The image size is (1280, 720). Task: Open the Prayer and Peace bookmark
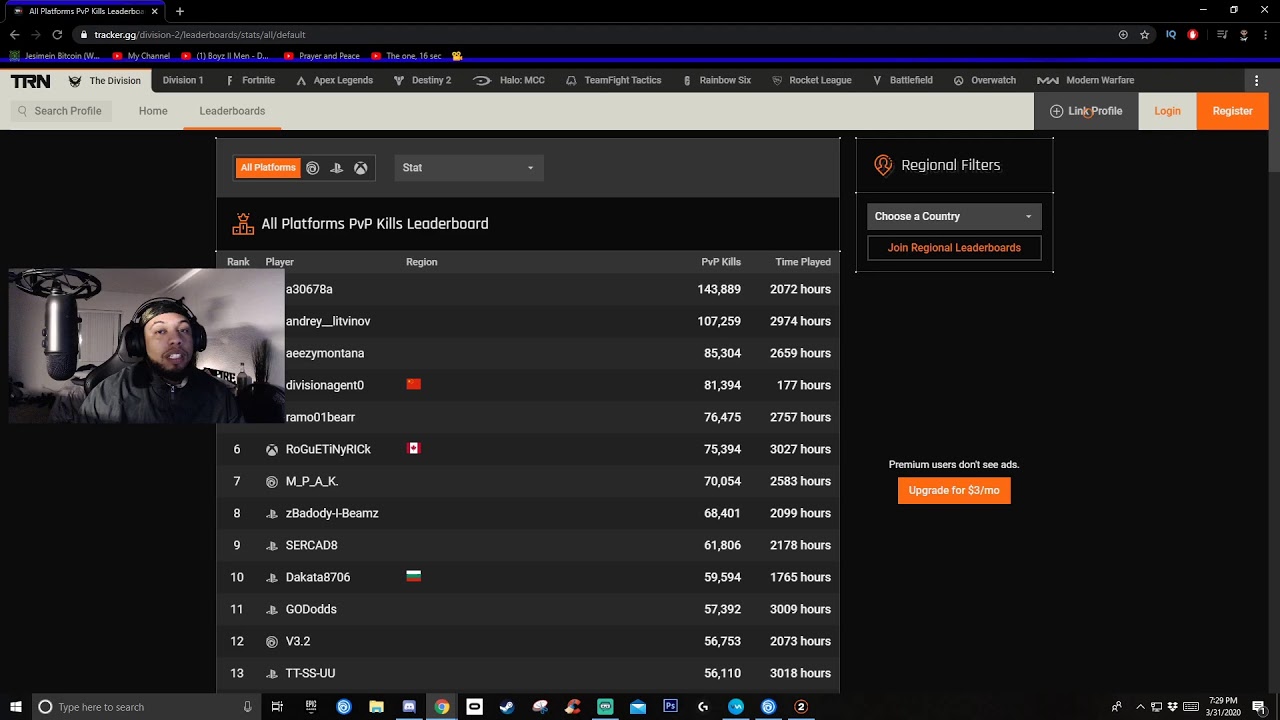pos(322,56)
